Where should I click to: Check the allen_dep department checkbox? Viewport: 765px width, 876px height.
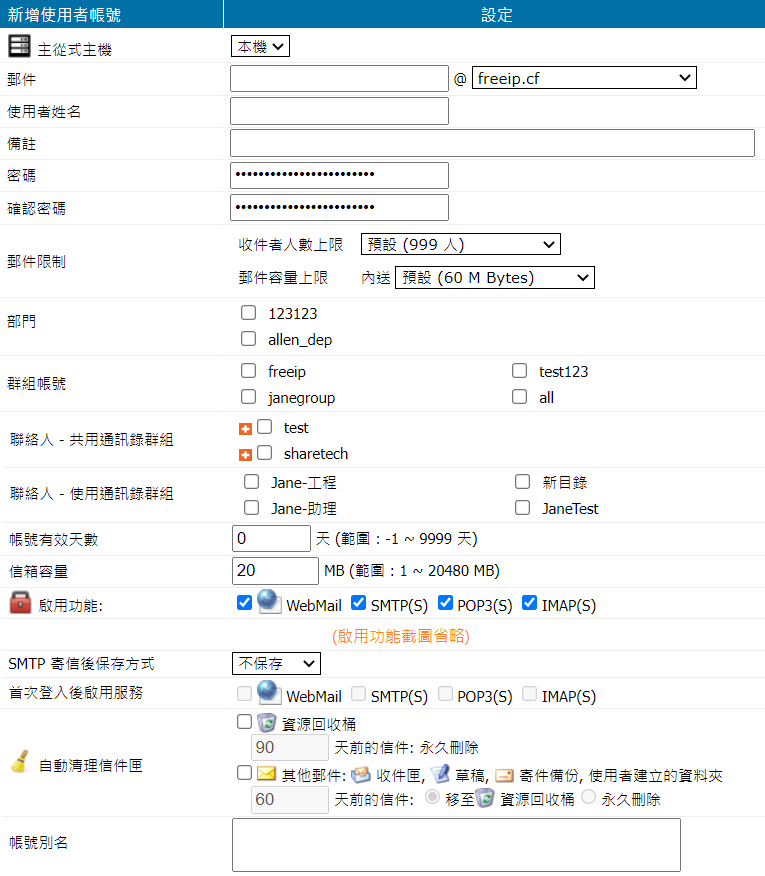point(249,339)
